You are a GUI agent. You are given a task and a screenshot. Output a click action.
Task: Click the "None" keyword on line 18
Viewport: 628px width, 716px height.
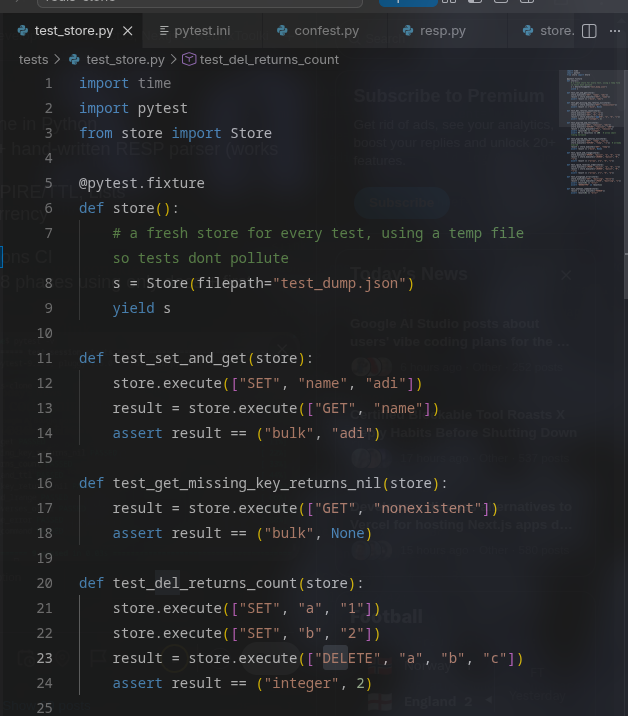pyautogui.click(x=348, y=533)
